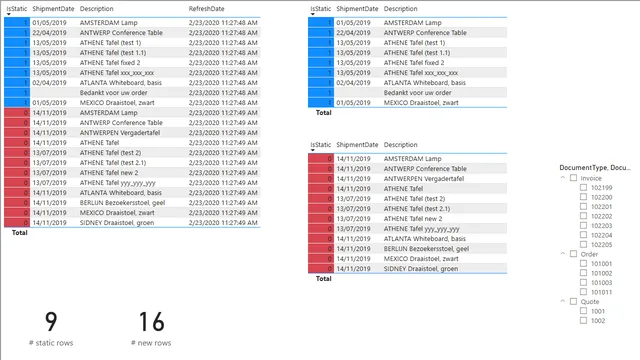Click the sort arrow under IsStatic in left table
This screenshot has height=360, width=640.
pos(9,14)
